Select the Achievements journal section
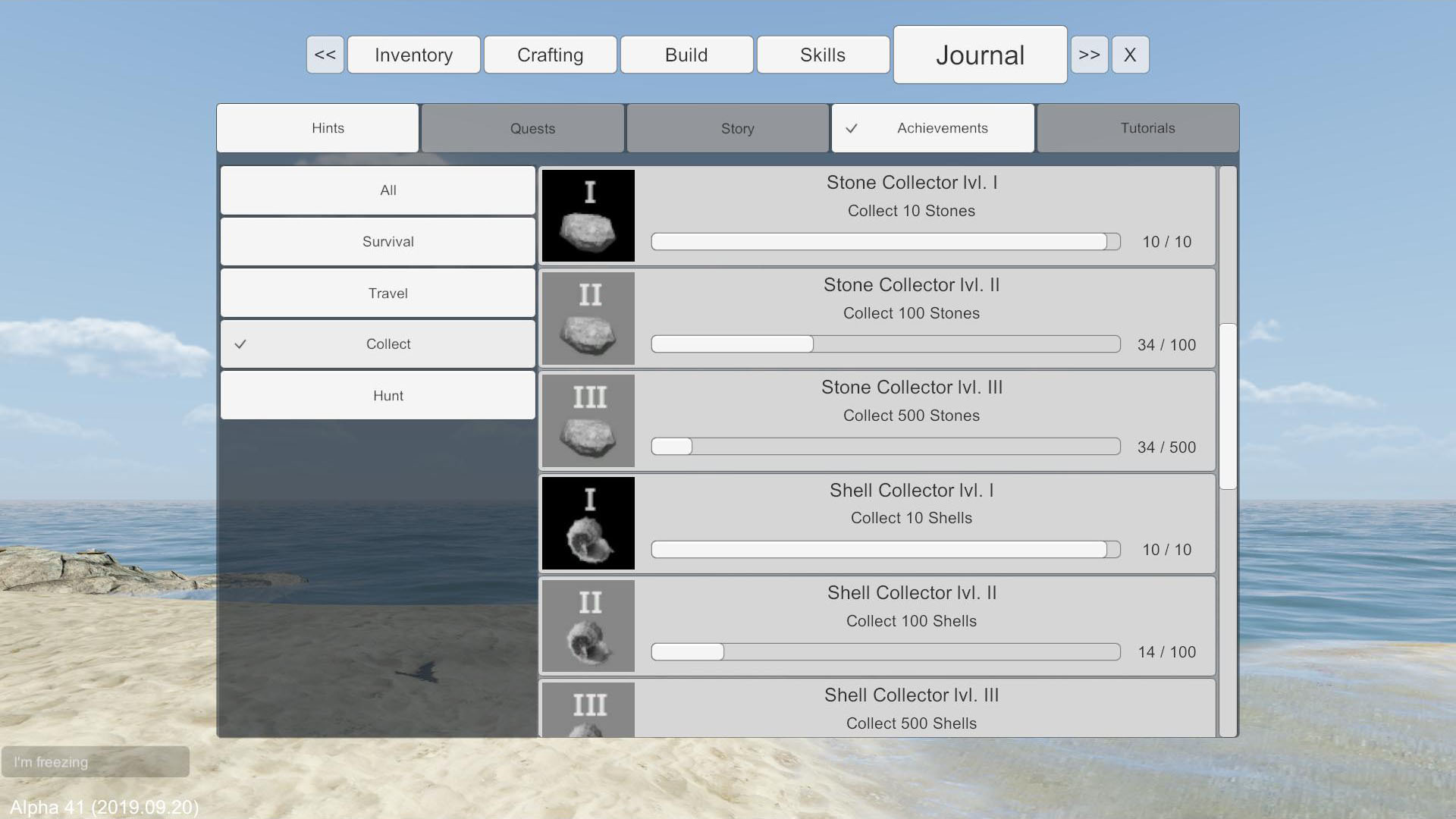 coord(933,128)
